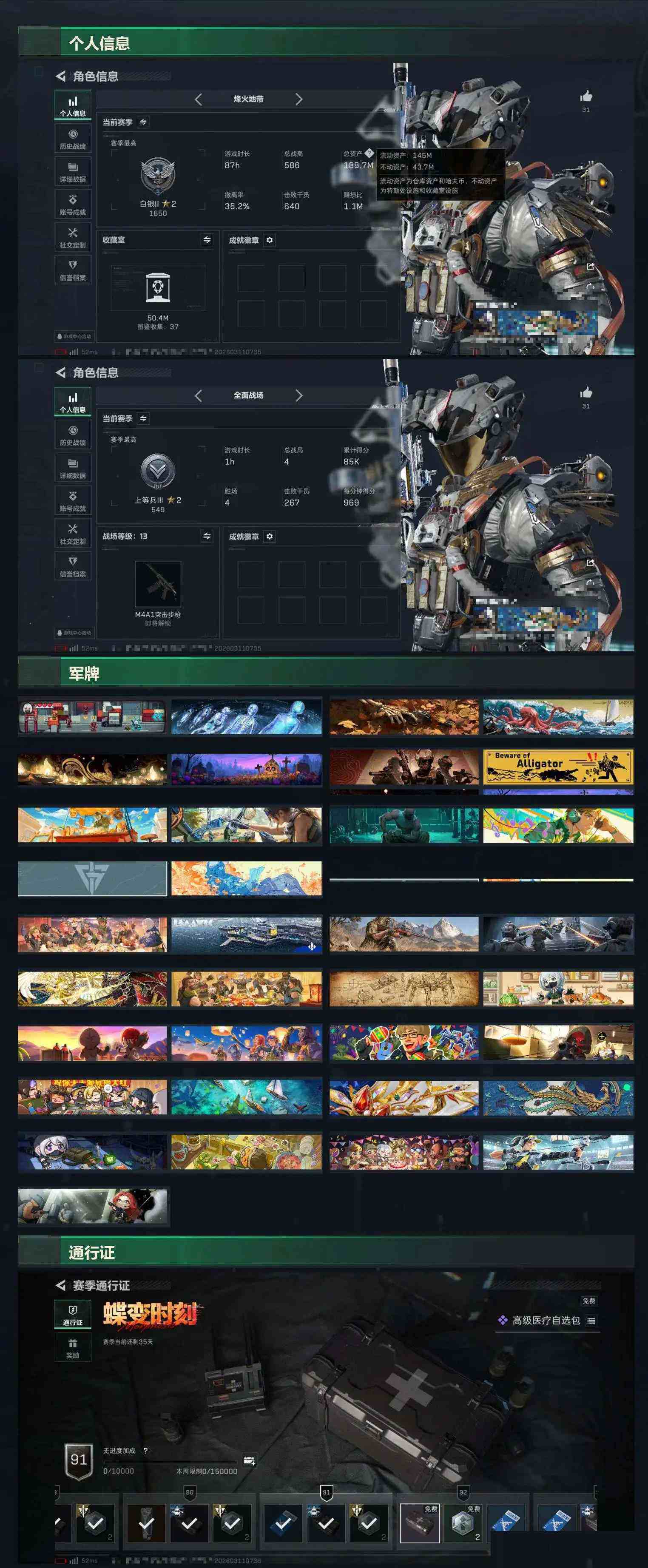The width and height of the screenshot is (648, 1568).
Task: Click back arrow beside 赛季通行证
Action: pos(60,1285)
